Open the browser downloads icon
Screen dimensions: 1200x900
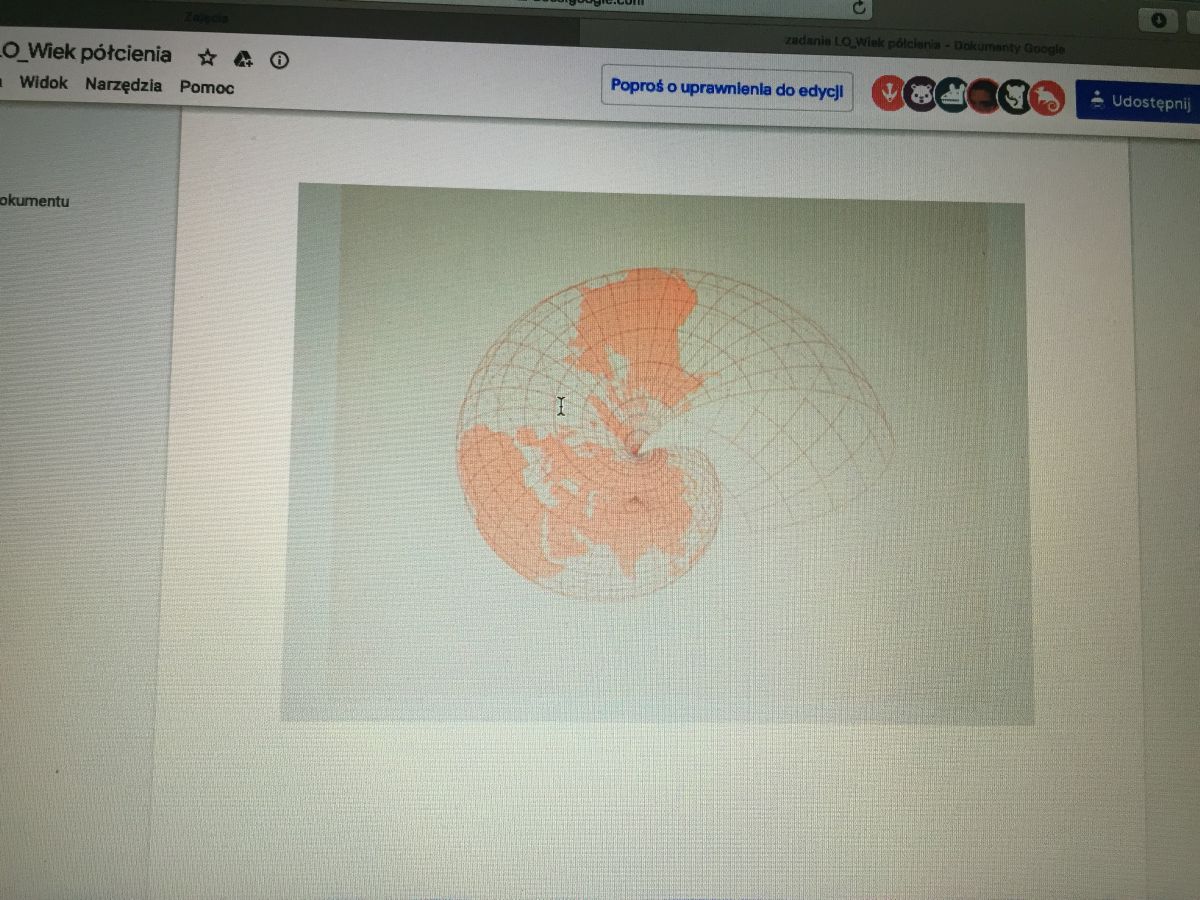1159,20
